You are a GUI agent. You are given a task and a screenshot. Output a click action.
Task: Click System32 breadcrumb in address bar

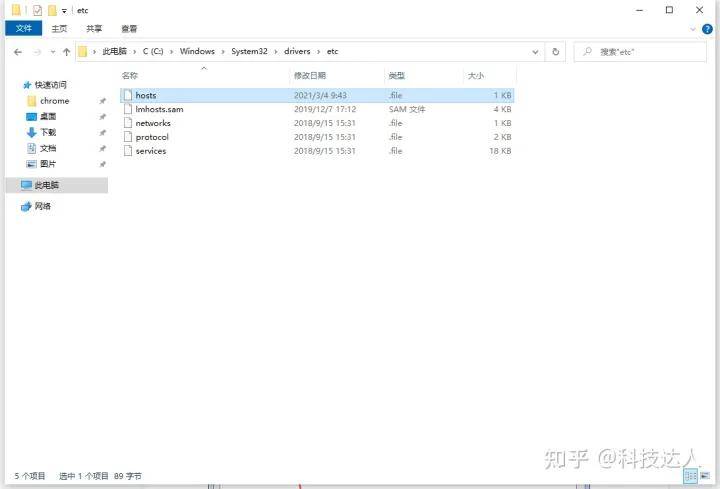[249, 51]
